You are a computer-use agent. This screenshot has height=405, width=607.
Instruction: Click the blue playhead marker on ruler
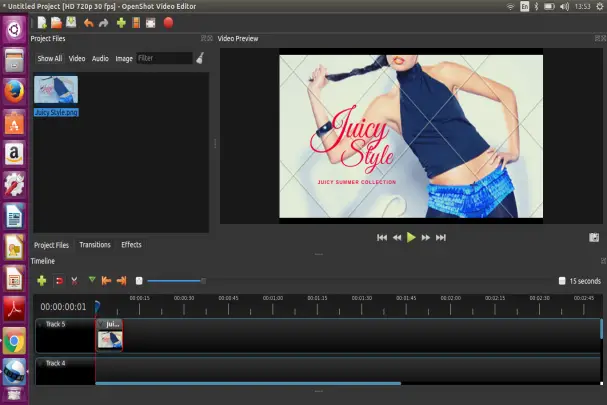(x=97, y=306)
